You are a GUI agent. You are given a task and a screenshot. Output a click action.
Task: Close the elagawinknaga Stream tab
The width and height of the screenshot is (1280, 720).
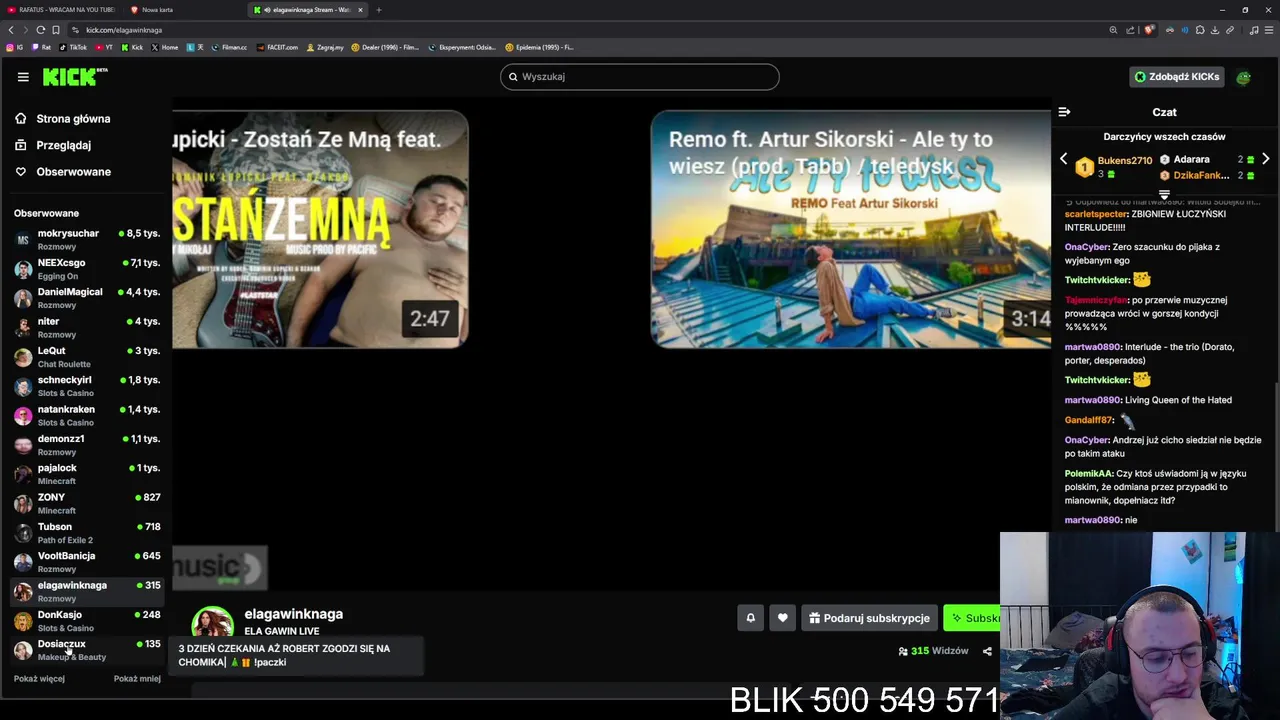click(359, 10)
